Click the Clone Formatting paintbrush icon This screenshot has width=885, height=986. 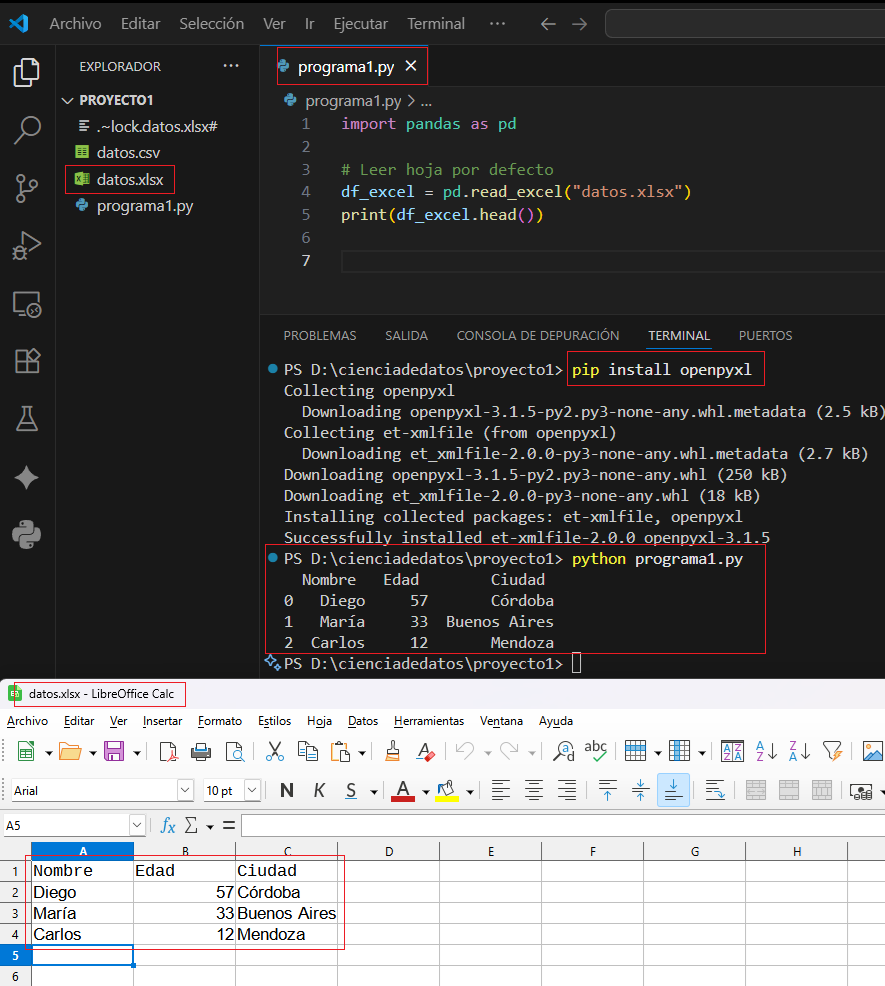click(x=393, y=751)
